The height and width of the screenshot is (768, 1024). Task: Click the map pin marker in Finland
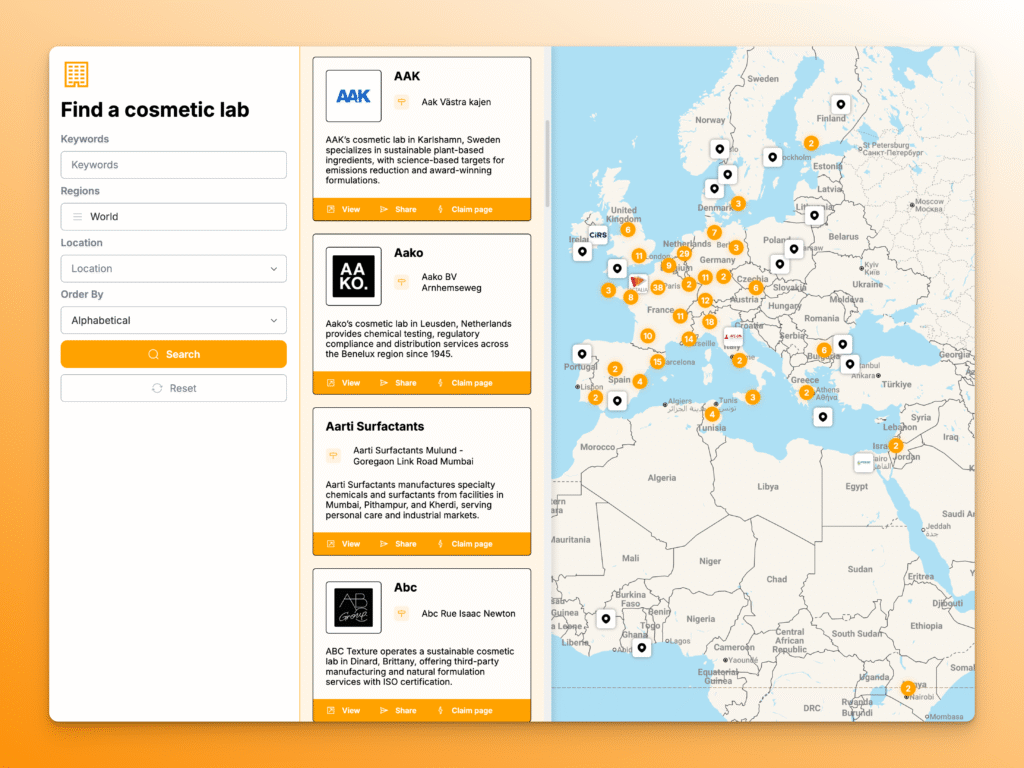pos(841,104)
